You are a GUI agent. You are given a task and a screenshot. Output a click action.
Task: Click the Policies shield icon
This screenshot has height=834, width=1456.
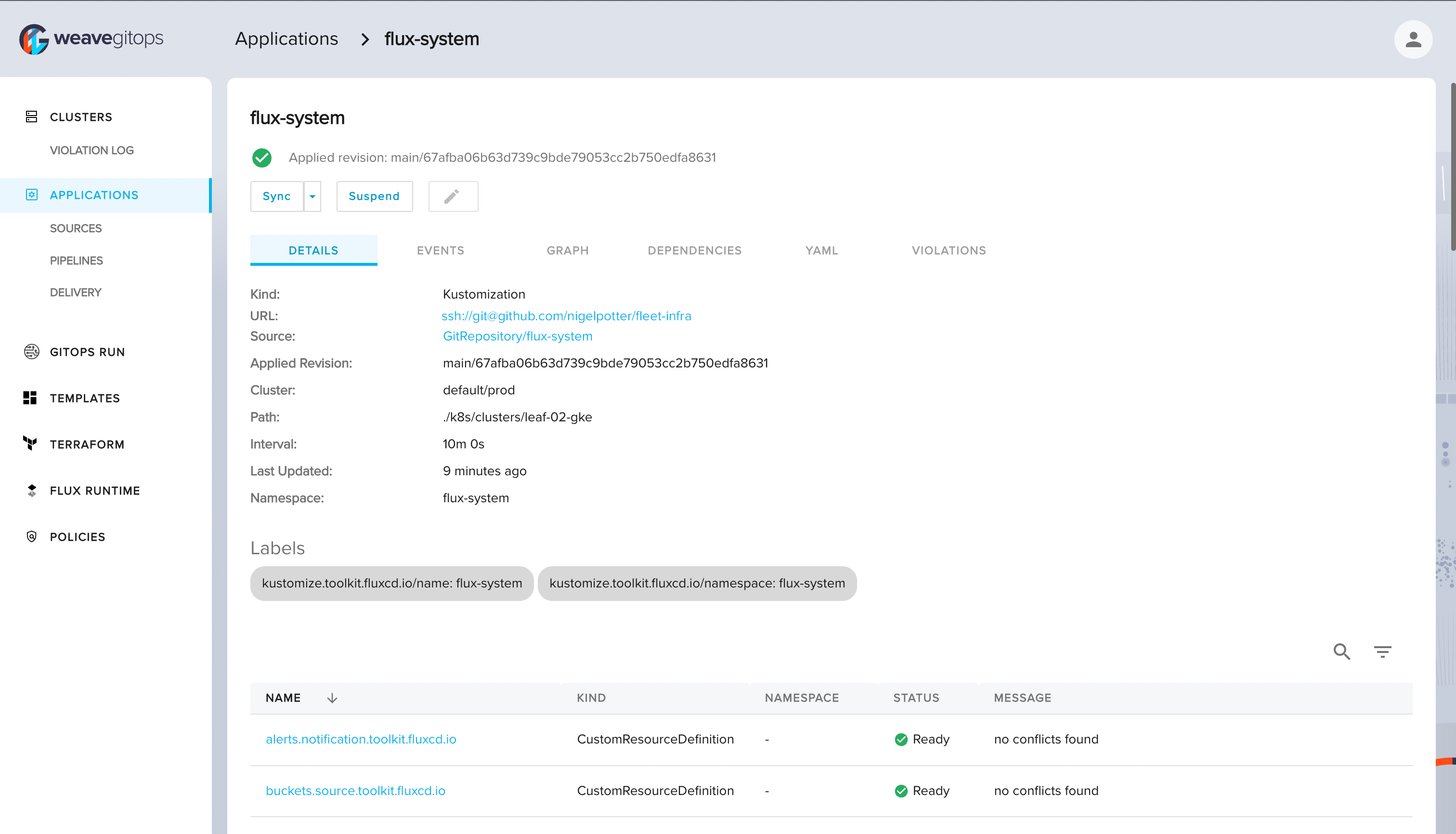pos(31,536)
